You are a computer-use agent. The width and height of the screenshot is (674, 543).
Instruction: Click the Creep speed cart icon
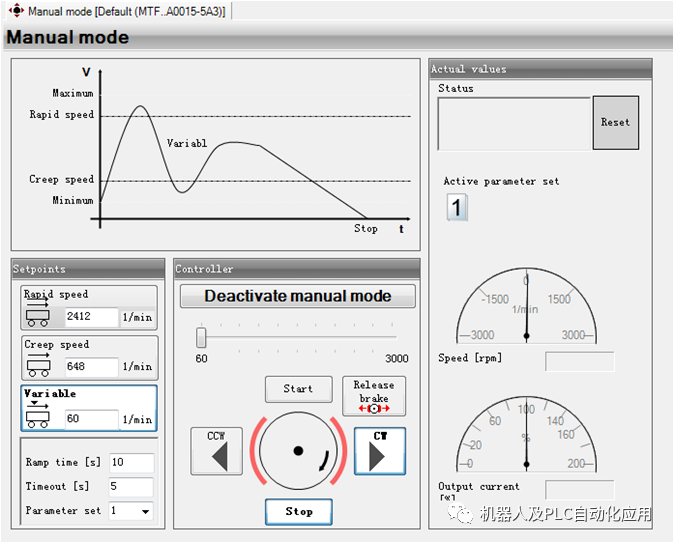(x=38, y=366)
